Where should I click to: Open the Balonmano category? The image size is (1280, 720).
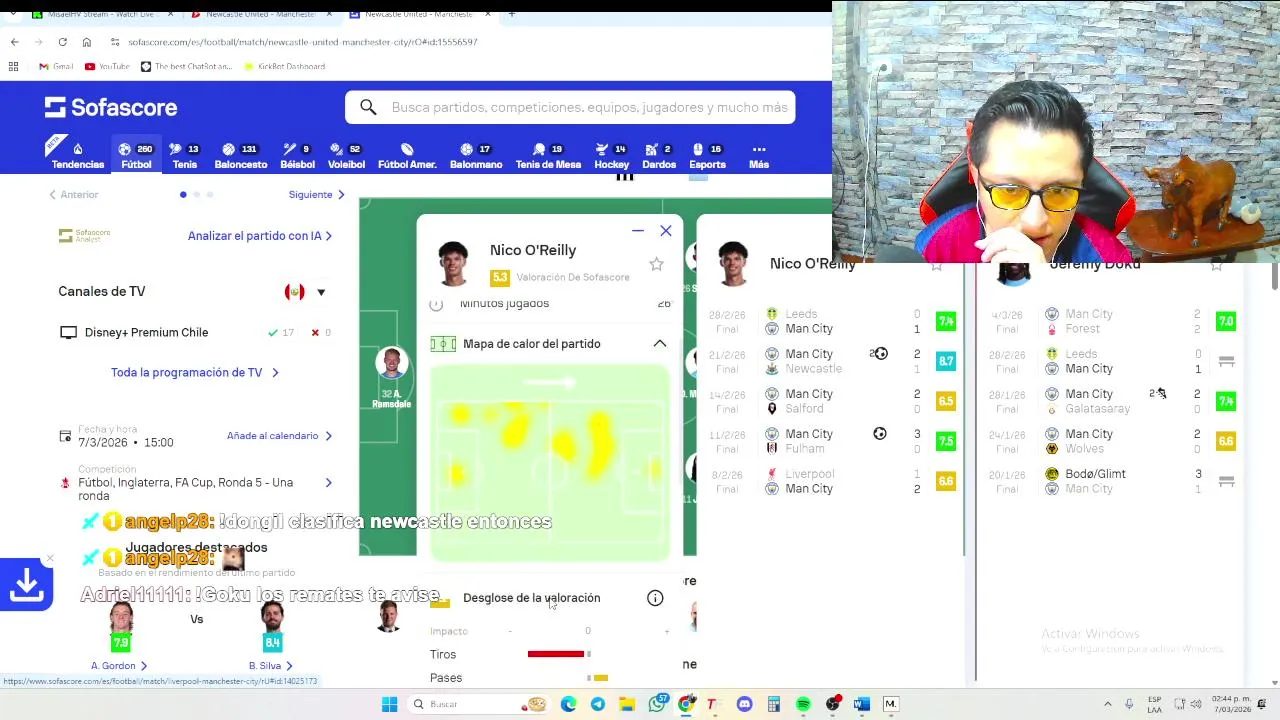[x=475, y=155]
